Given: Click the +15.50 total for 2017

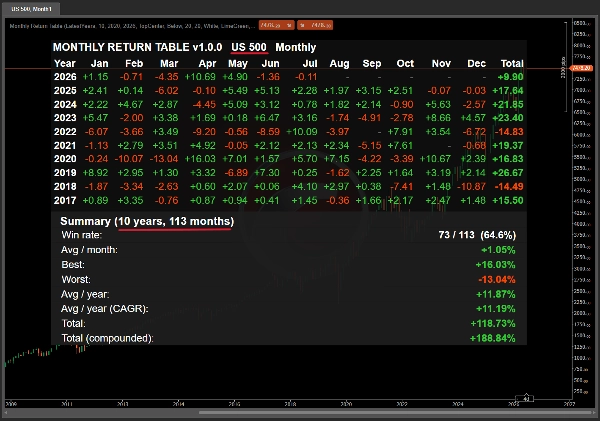Looking at the screenshot, I should (x=508, y=200).
